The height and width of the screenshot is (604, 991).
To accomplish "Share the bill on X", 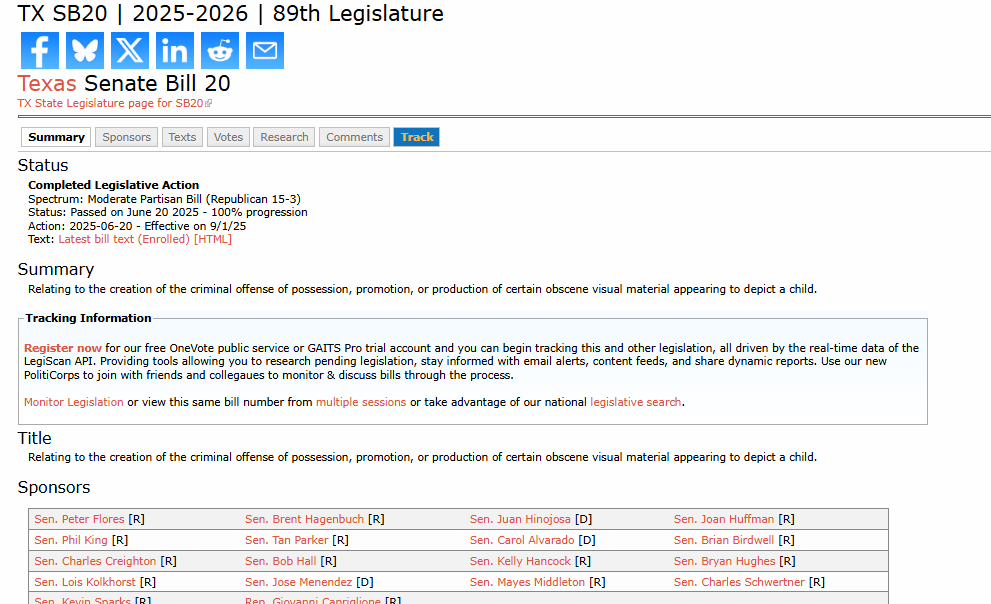I will pyautogui.click(x=130, y=51).
